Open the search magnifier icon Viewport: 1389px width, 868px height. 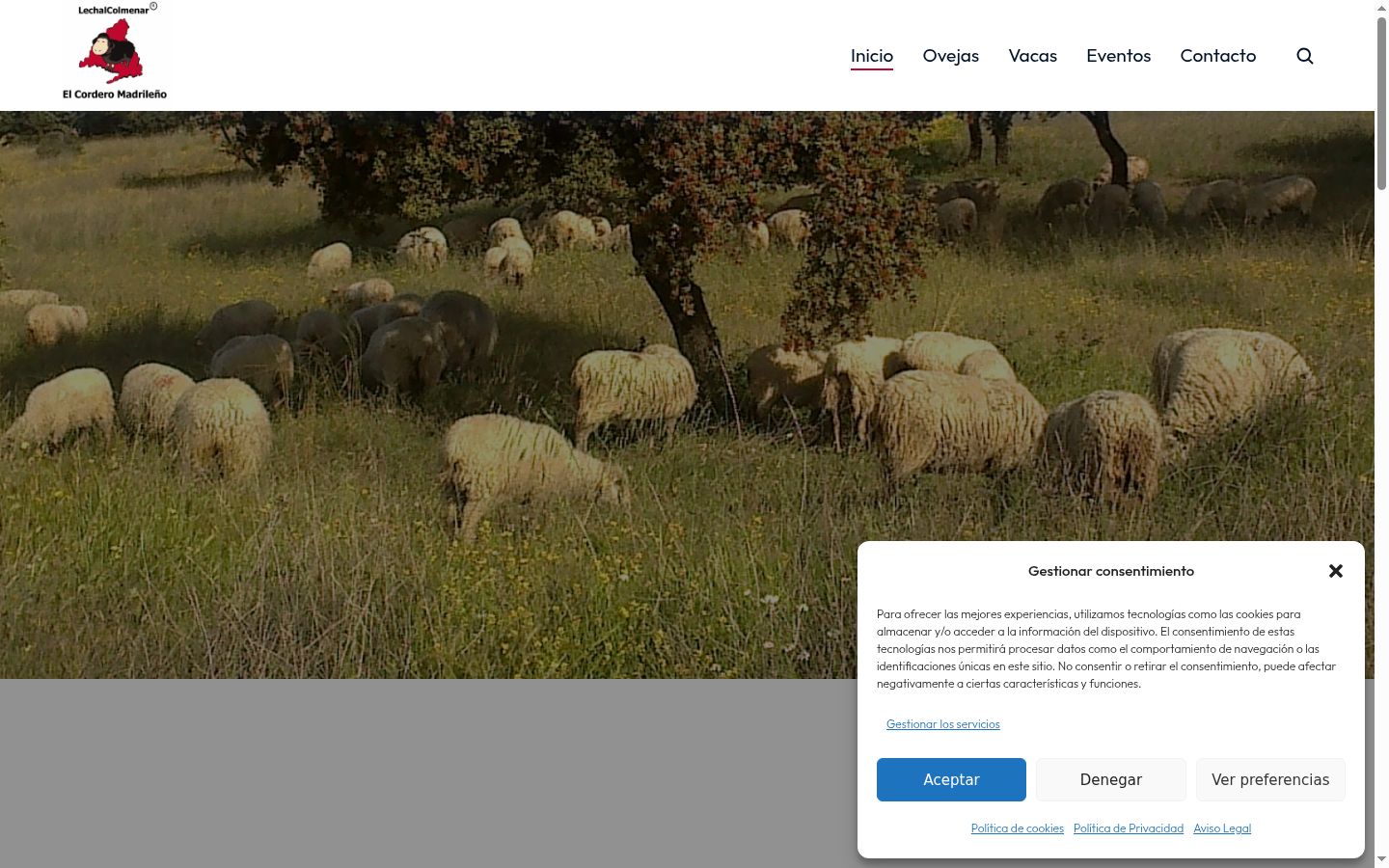tap(1305, 56)
